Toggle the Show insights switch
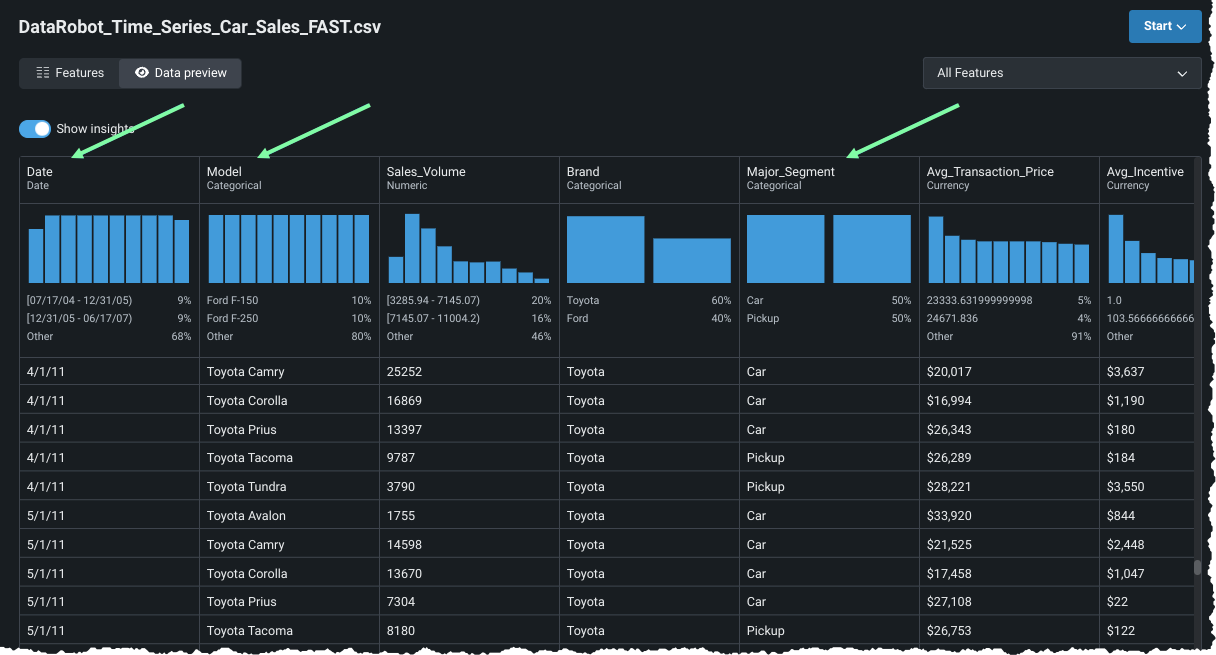 35,129
